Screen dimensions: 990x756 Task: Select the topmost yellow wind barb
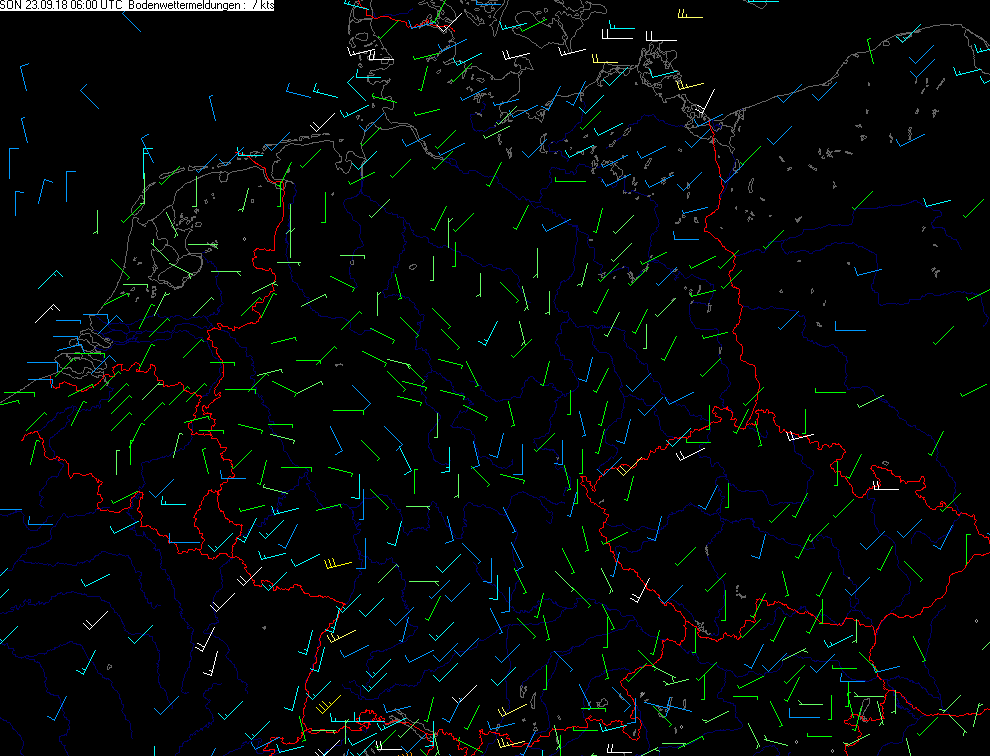click(688, 16)
